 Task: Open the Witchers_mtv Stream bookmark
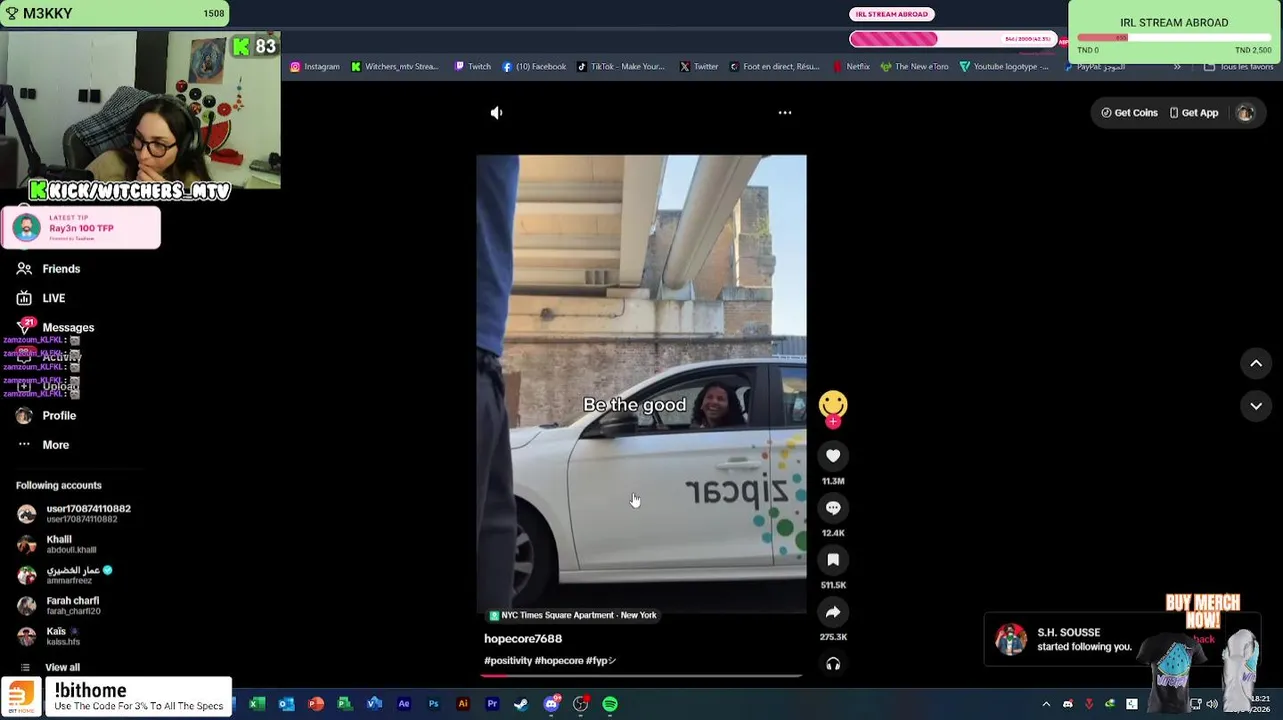tap(394, 67)
